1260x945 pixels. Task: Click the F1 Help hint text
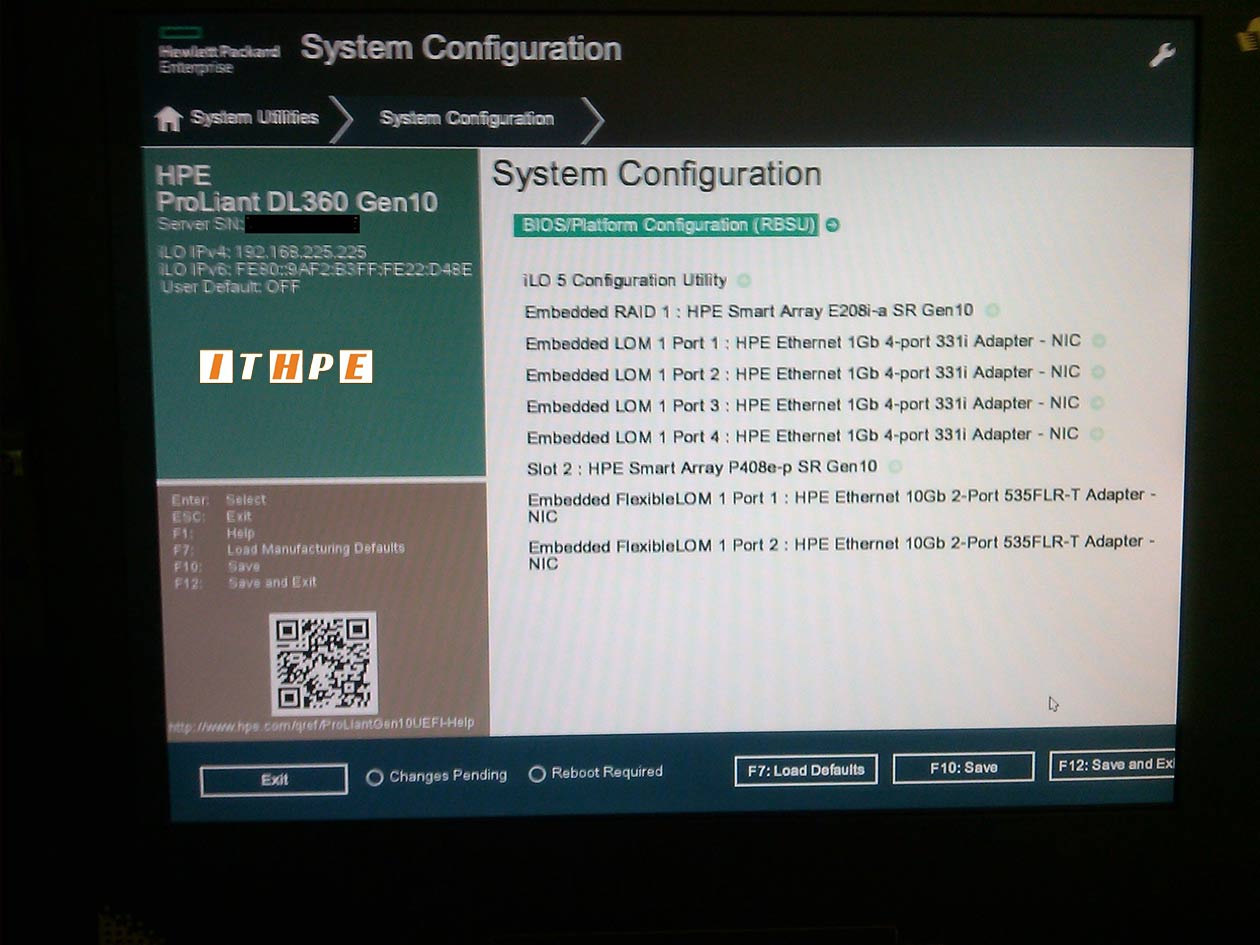pyautogui.click(x=214, y=533)
